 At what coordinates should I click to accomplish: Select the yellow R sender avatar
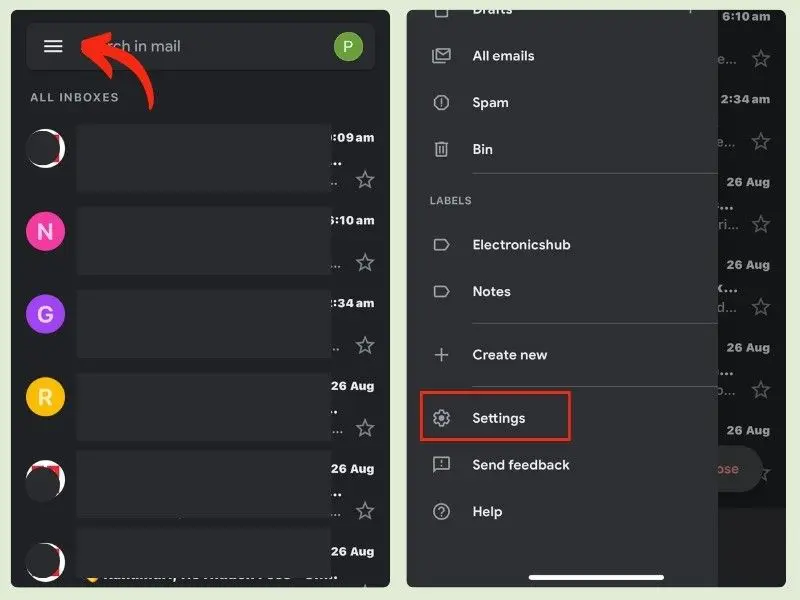coord(45,397)
